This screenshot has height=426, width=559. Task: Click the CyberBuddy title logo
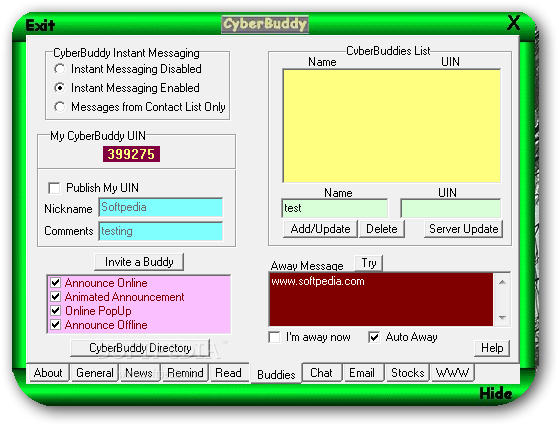coord(265,24)
